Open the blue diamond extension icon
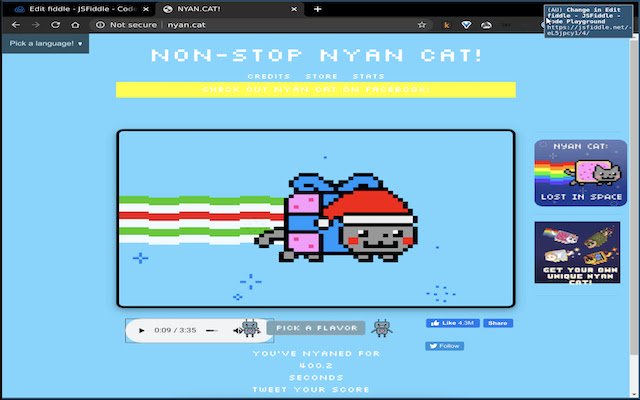 click(466, 25)
